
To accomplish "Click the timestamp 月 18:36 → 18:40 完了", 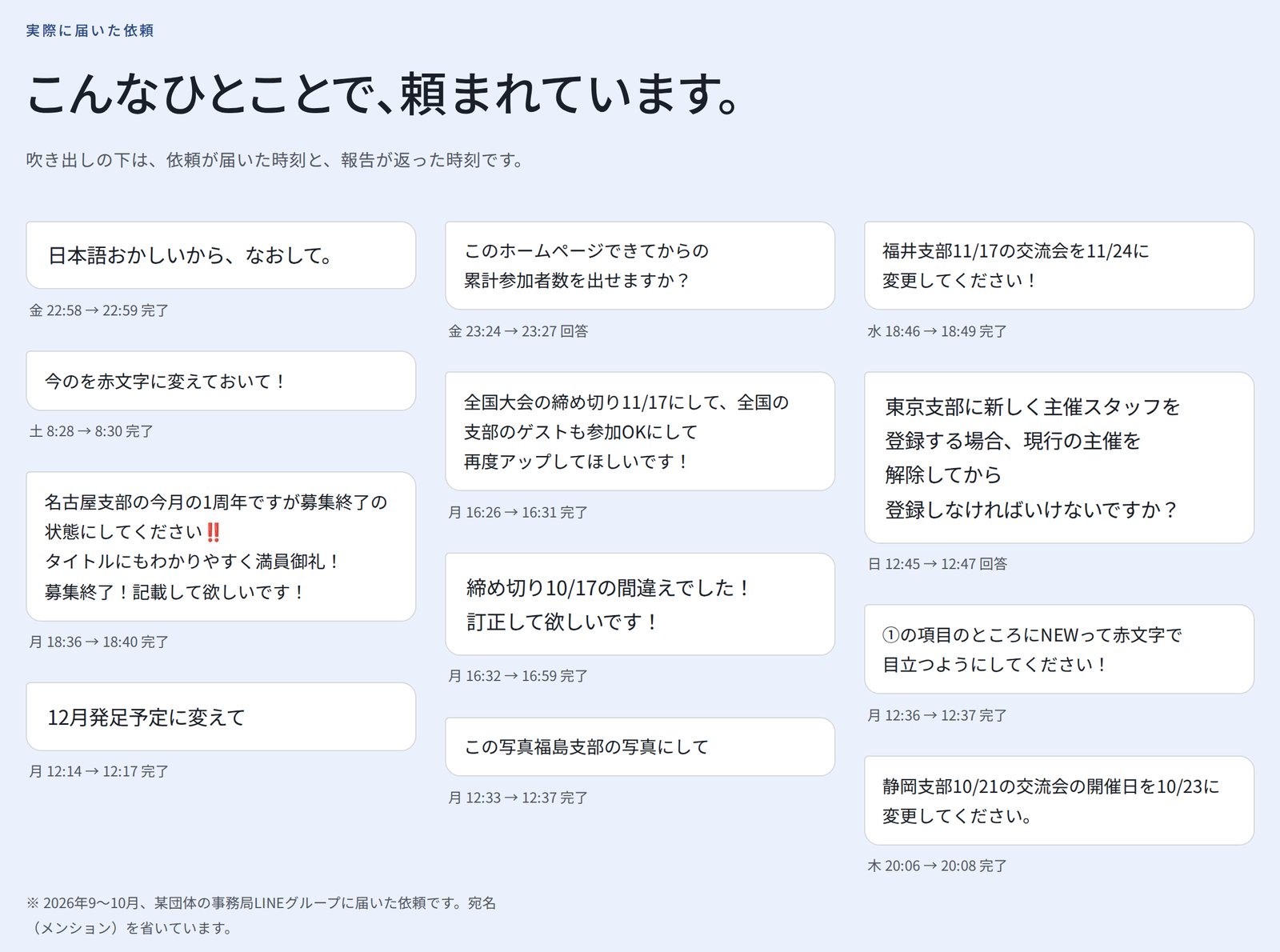I will point(99,642).
